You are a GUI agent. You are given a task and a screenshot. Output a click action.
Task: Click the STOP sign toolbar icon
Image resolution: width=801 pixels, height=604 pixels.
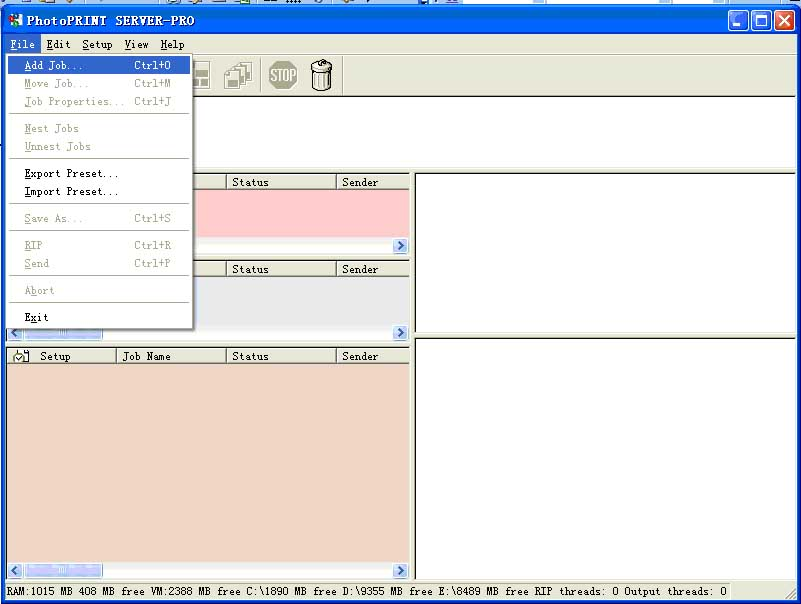click(x=283, y=76)
